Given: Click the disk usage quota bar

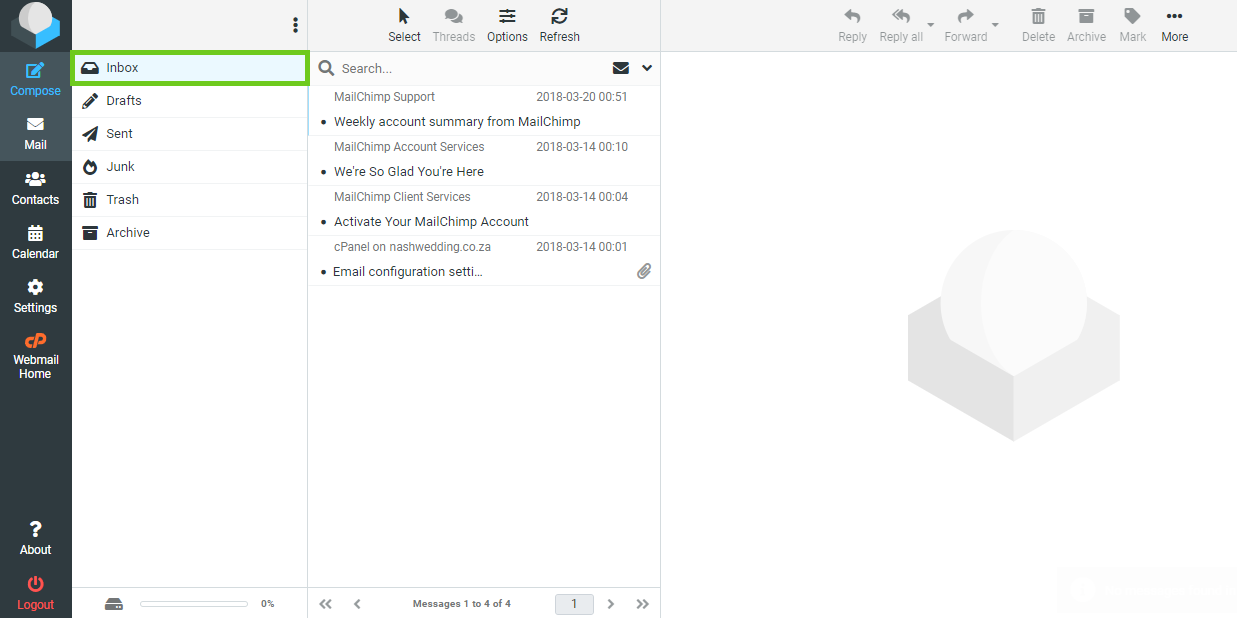Looking at the screenshot, I should [194, 604].
